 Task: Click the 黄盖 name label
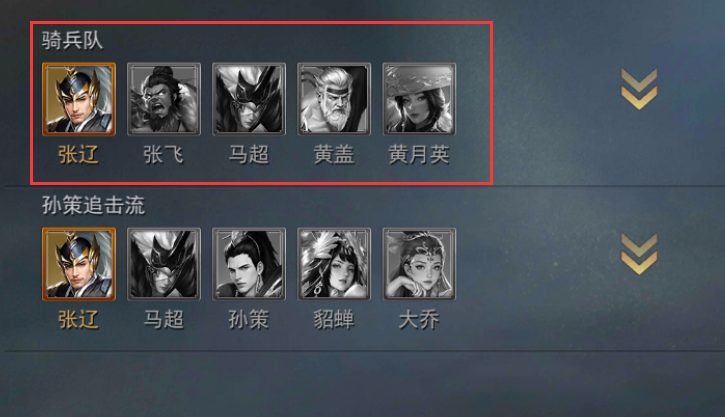point(334,154)
